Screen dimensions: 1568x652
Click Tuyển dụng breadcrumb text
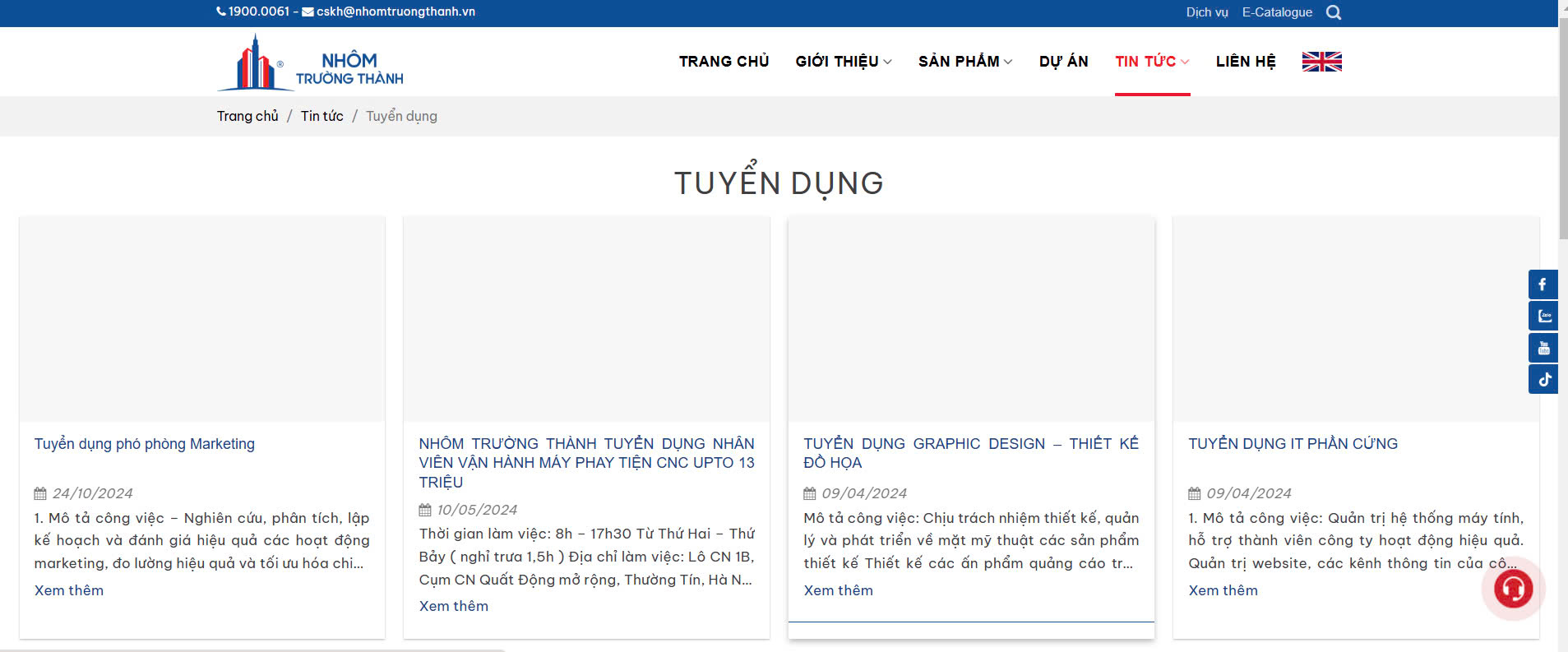(401, 116)
